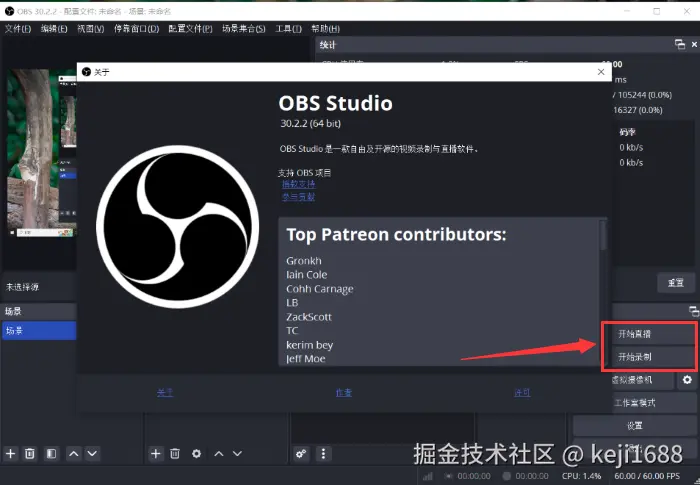The height and width of the screenshot is (485, 700).
Task: Click the 统计 panel title
Action: [x=328, y=45]
